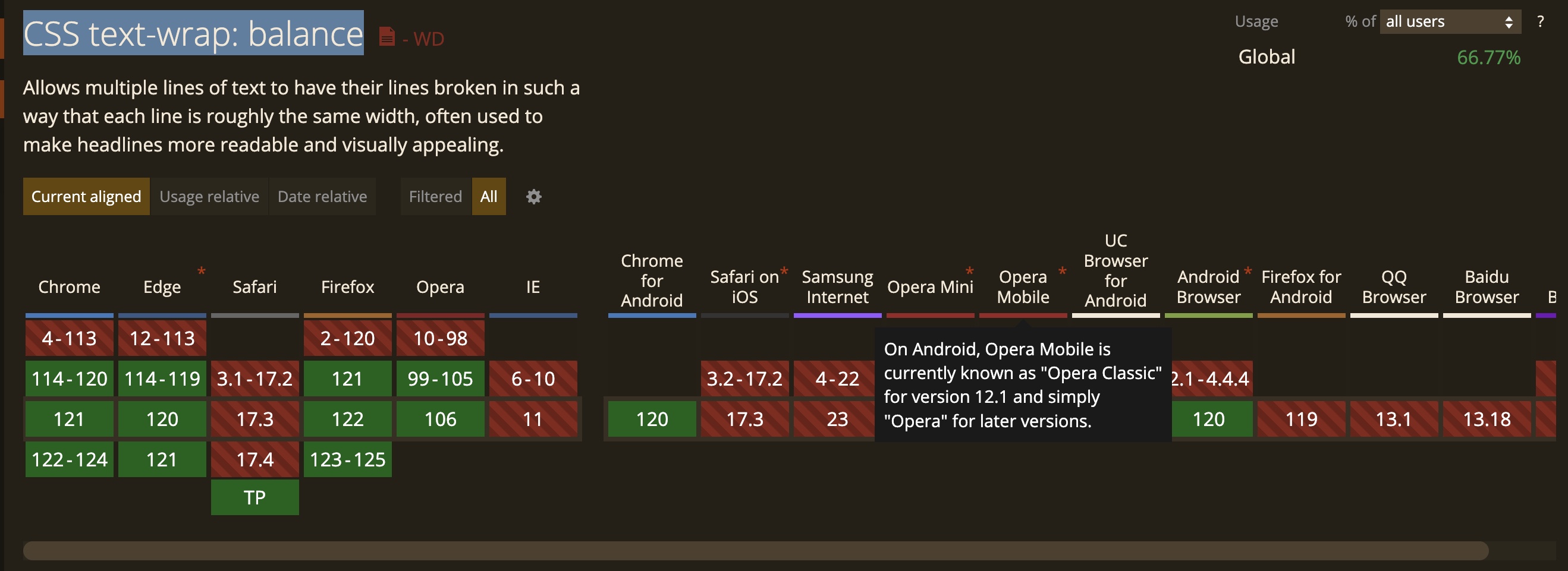Open the table settings gear icon

point(533,197)
